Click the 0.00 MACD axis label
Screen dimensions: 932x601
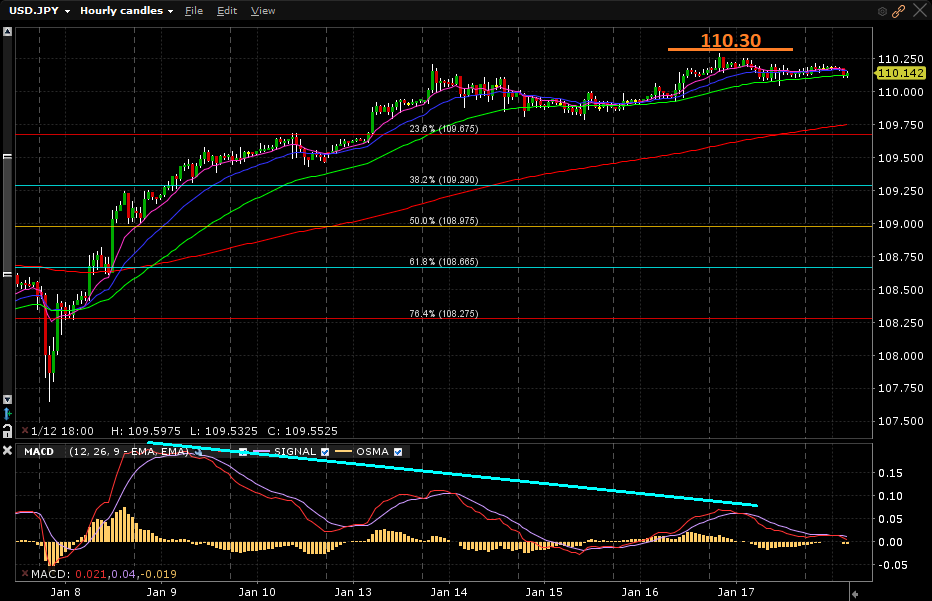(890, 542)
